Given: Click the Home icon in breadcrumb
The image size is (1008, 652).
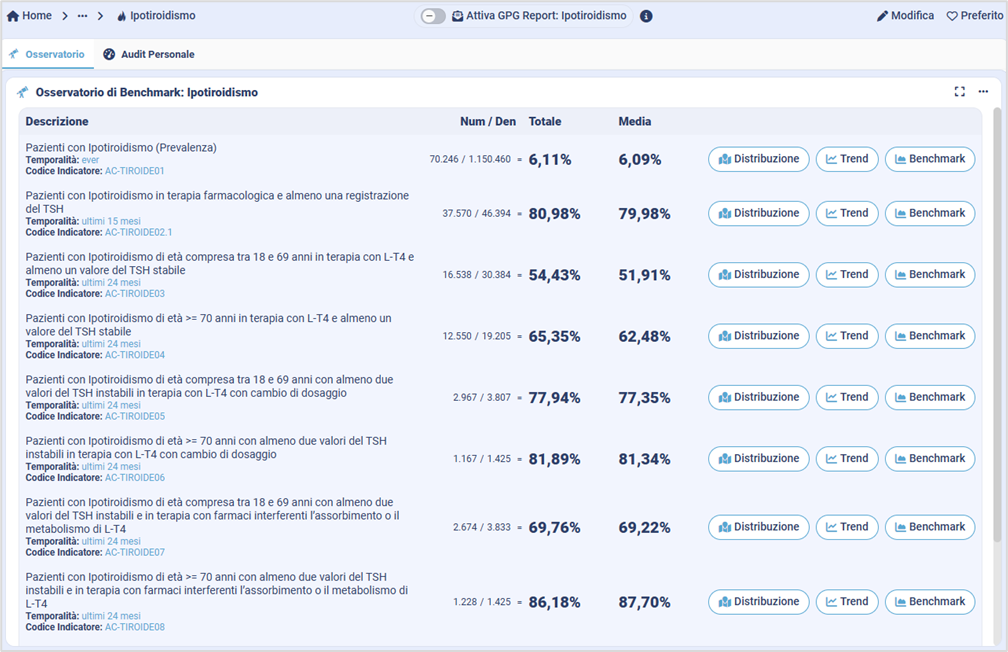Looking at the screenshot, I should [13, 16].
